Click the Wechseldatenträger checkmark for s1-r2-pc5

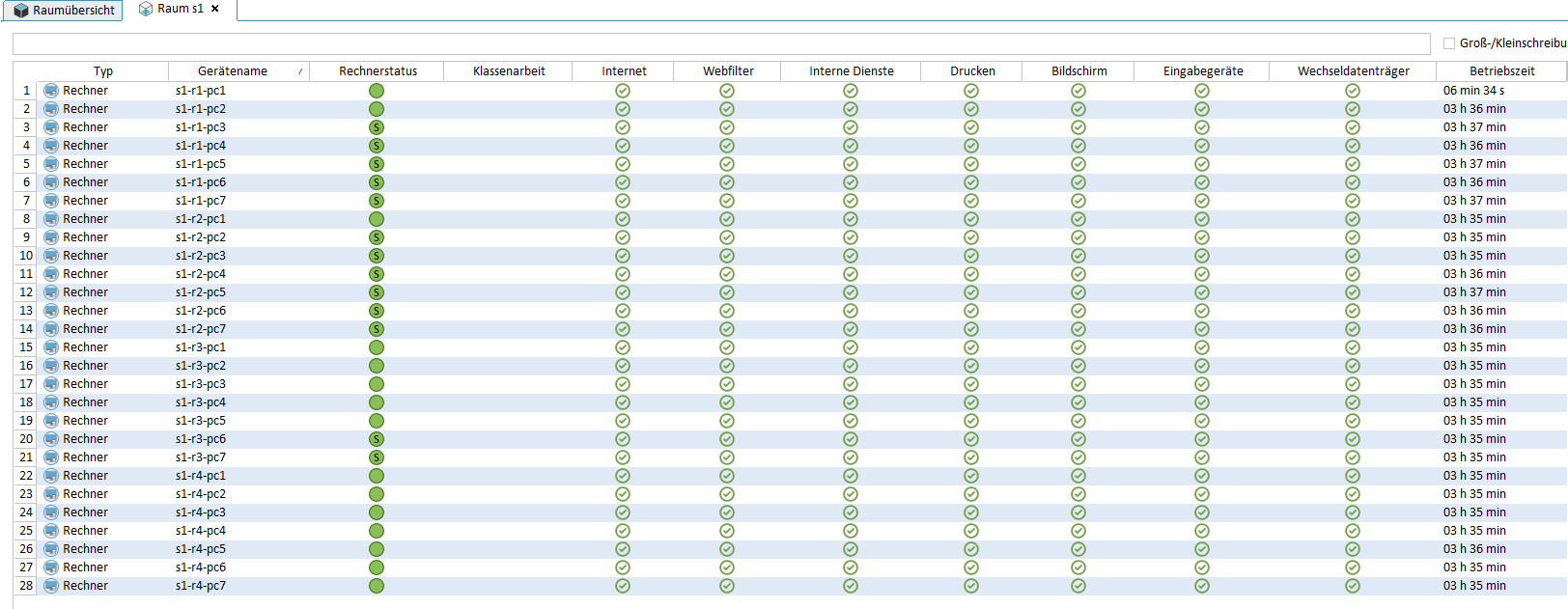click(x=1353, y=292)
